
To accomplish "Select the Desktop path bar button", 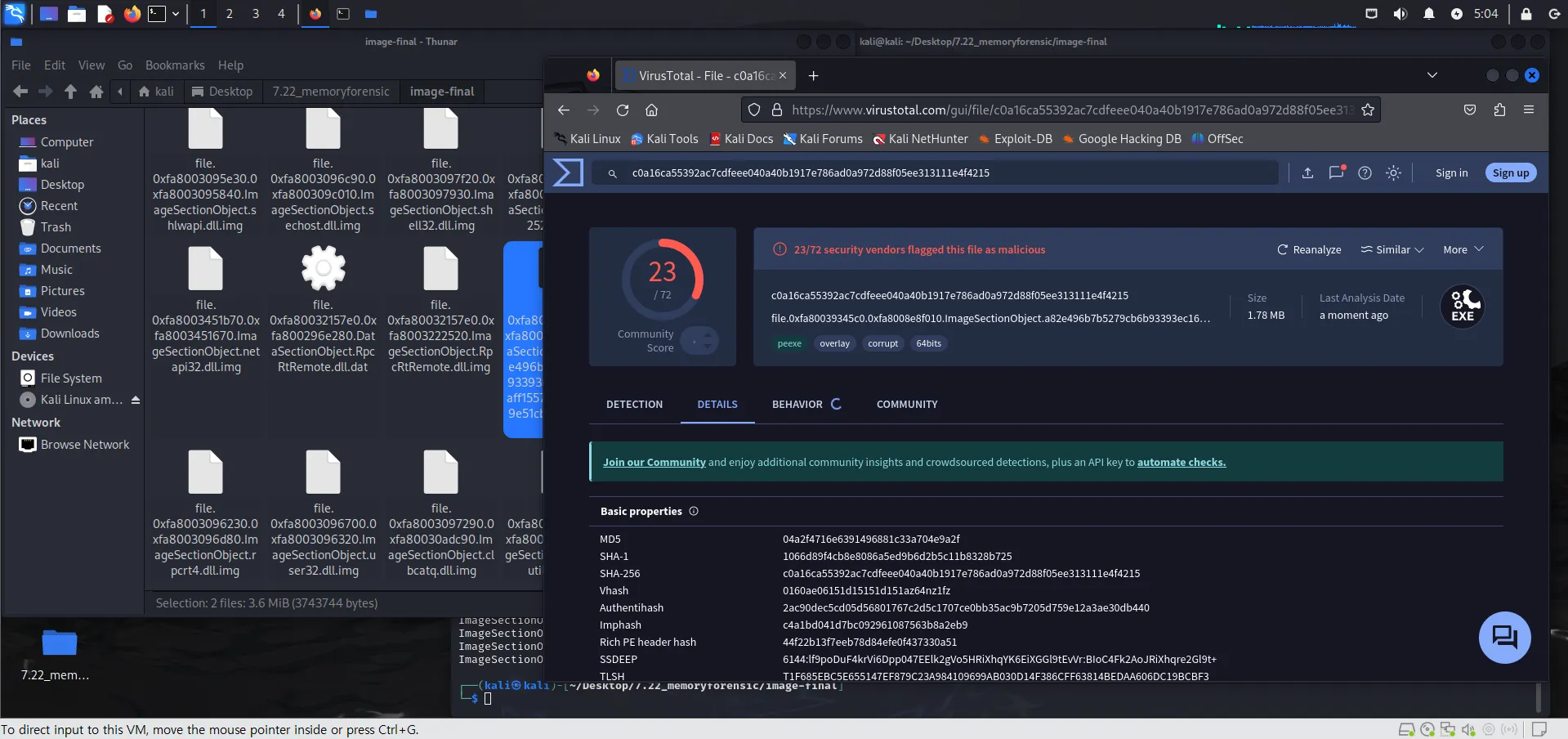I will tap(222, 92).
